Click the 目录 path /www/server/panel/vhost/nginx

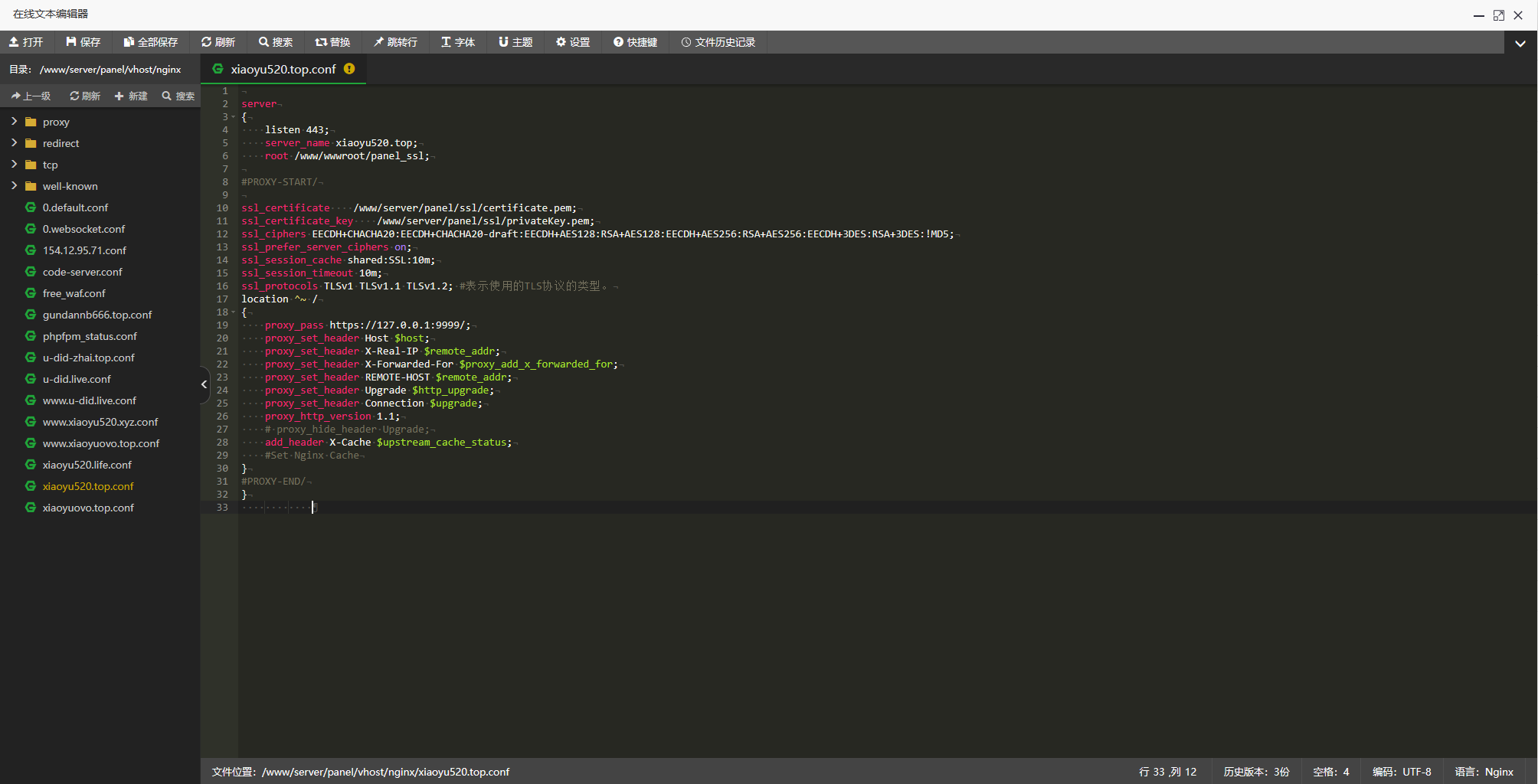click(110, 70)
